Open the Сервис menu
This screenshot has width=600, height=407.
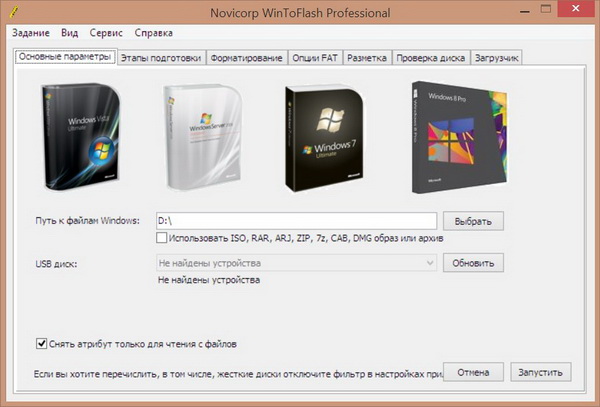(x=107, y=33)
